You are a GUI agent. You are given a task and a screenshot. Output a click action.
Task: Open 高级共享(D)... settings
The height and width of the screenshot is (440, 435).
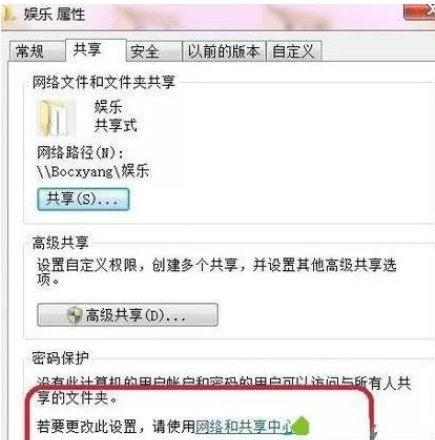(x=128, y=315)
